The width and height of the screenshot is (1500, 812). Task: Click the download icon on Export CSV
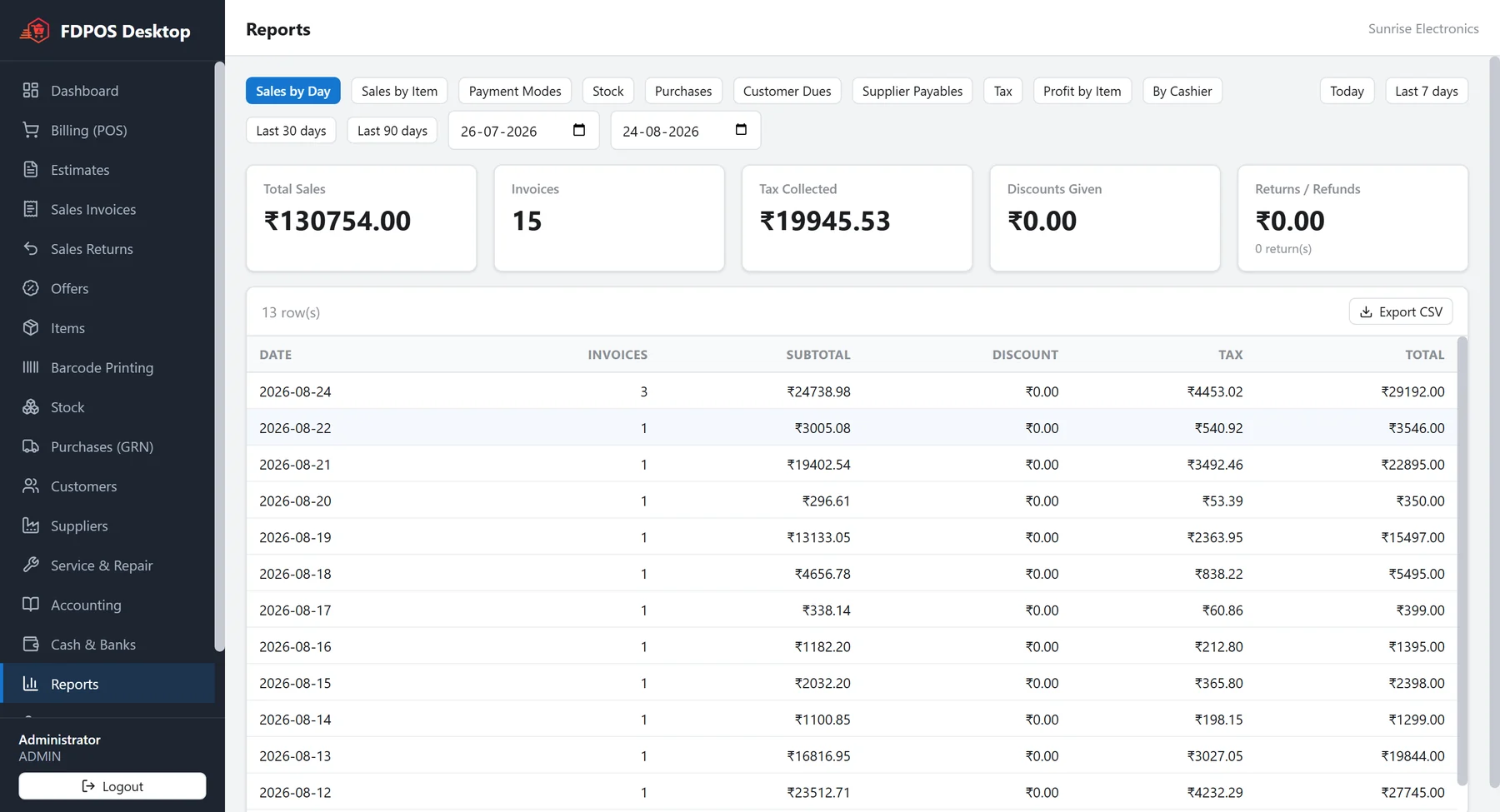pyautogui.click(x=1366, y=311)
